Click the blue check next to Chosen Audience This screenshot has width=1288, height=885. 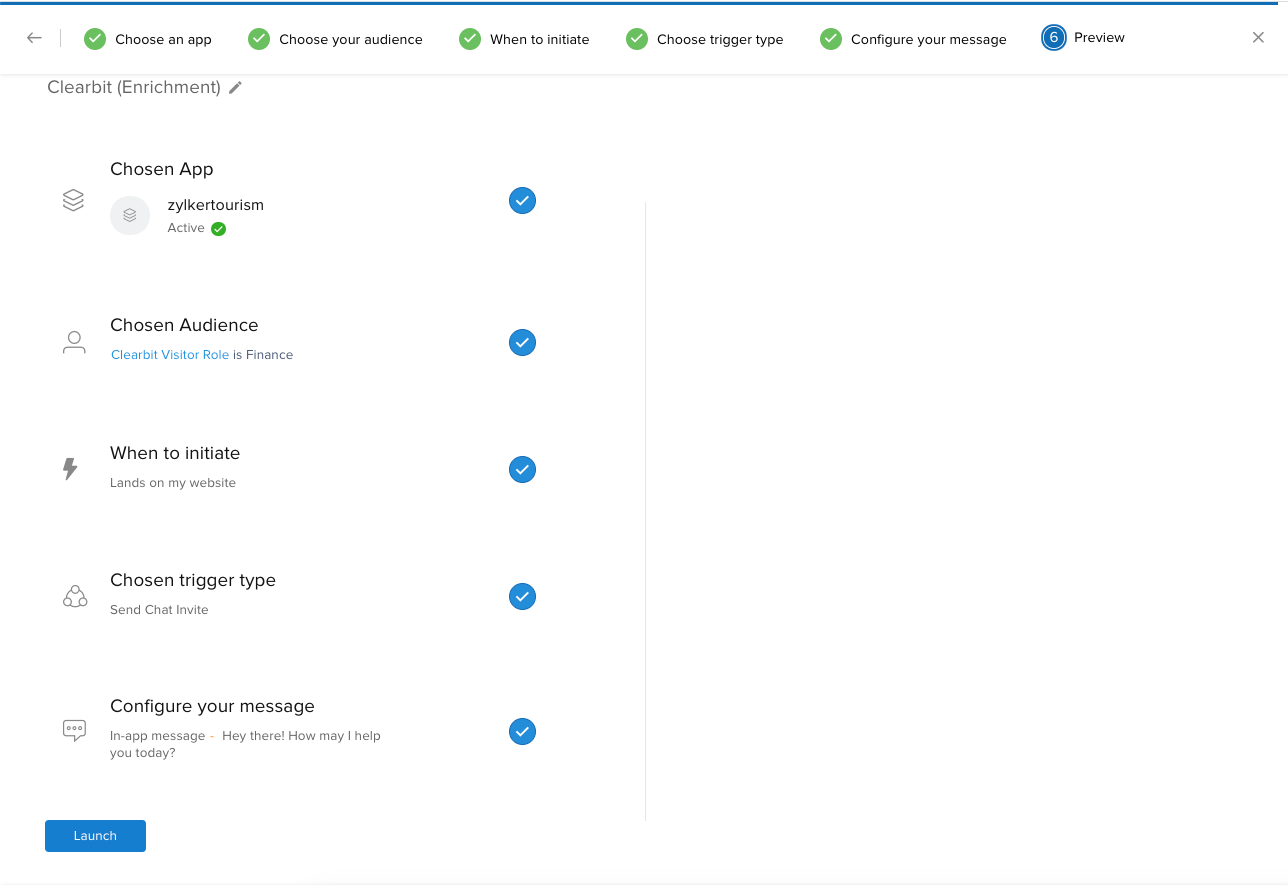pyautogui.click(x=522, y=343)
